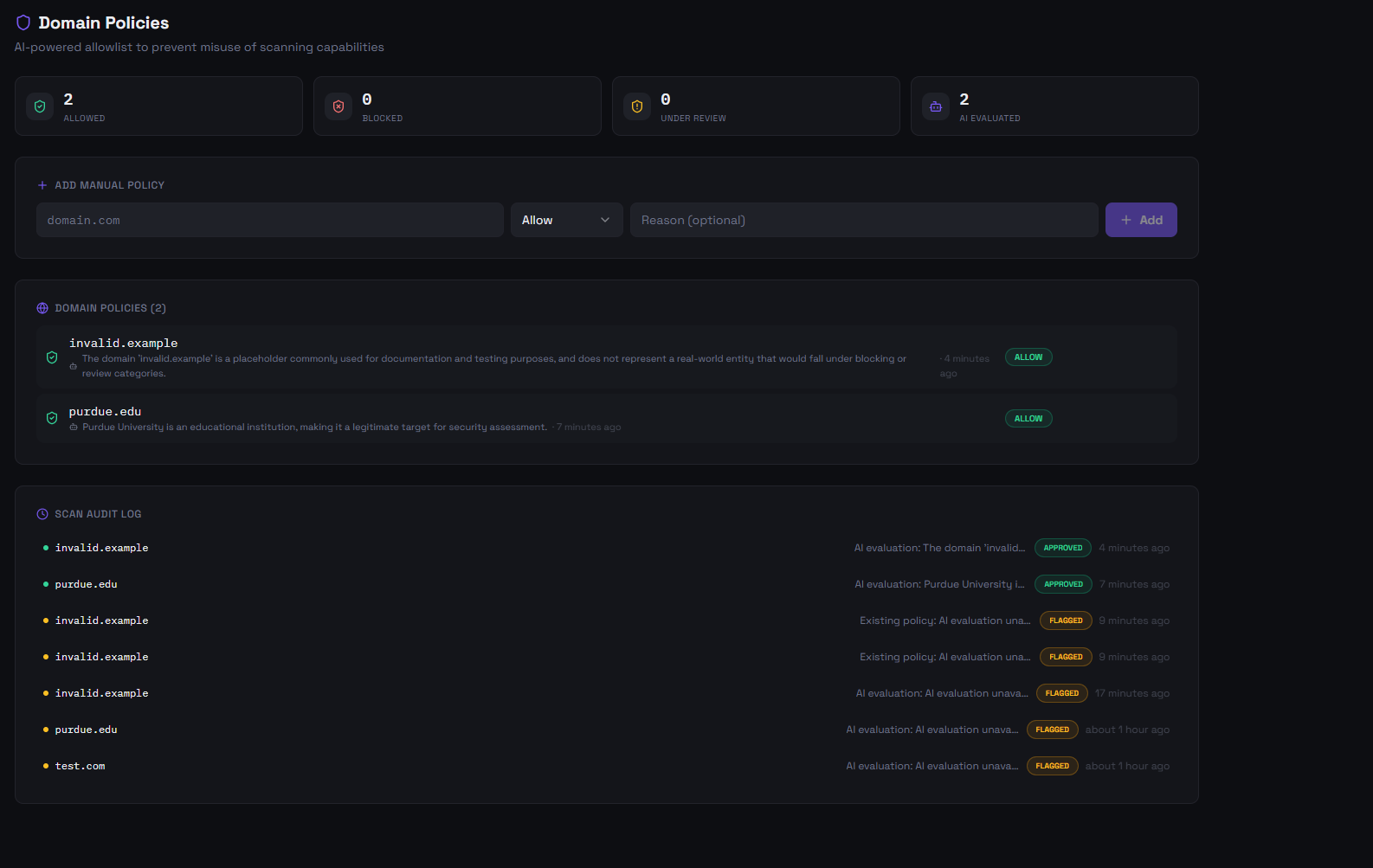Open the Allow policy dropdown
Viewport: 1373px width, 868px height.
tap(567, 220)
